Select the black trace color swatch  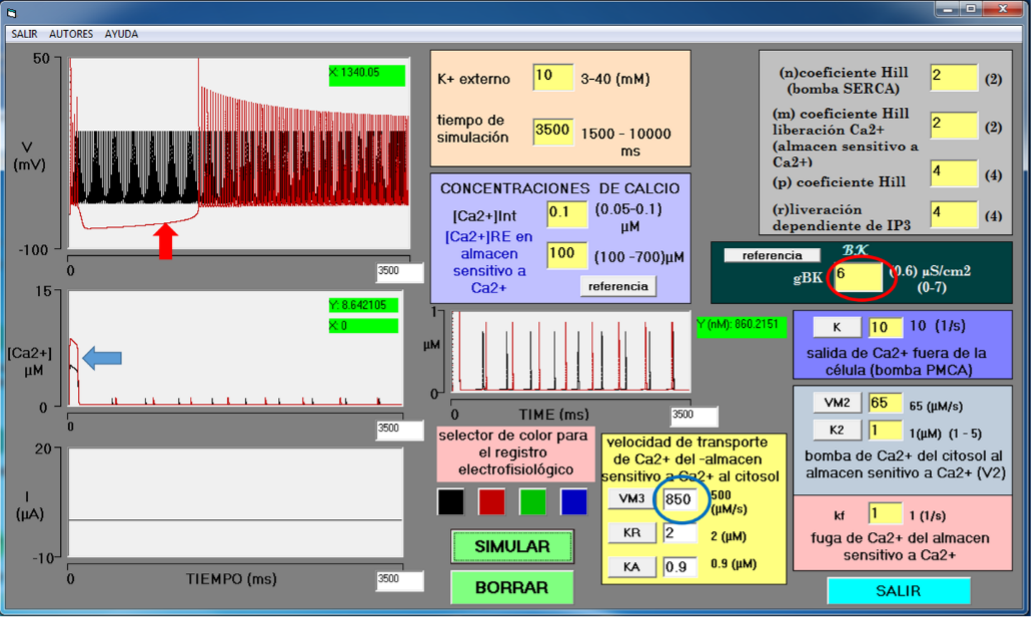[450, 502]
